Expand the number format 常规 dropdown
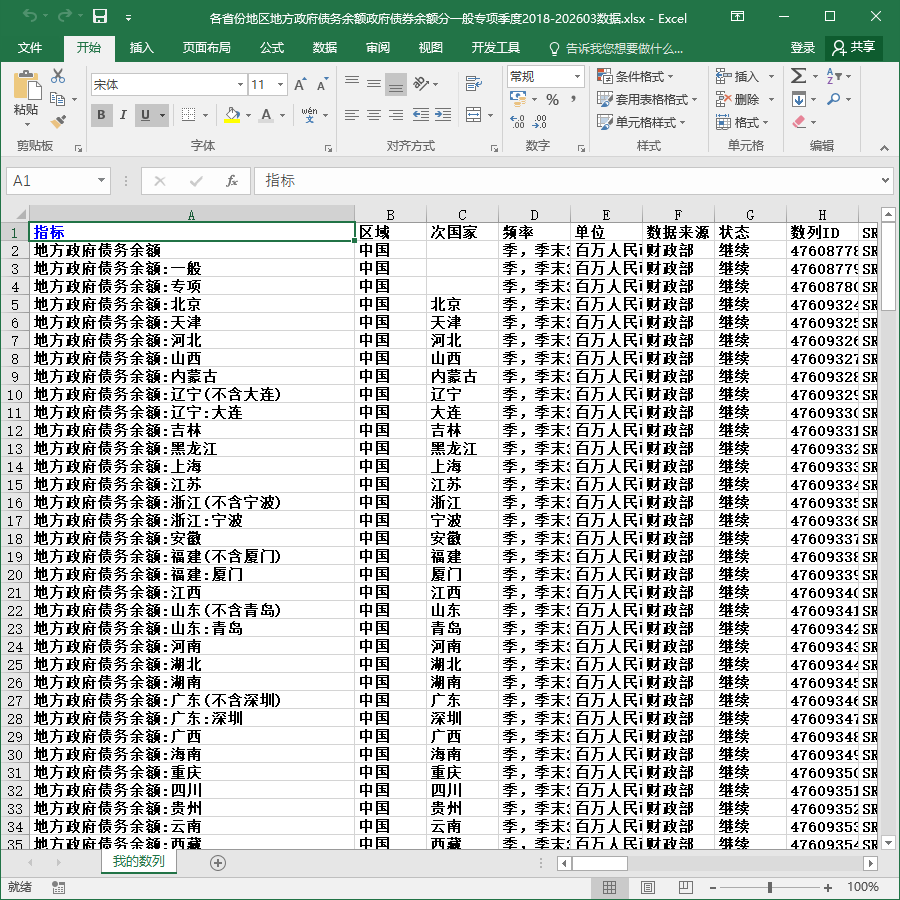 (577, 76)
